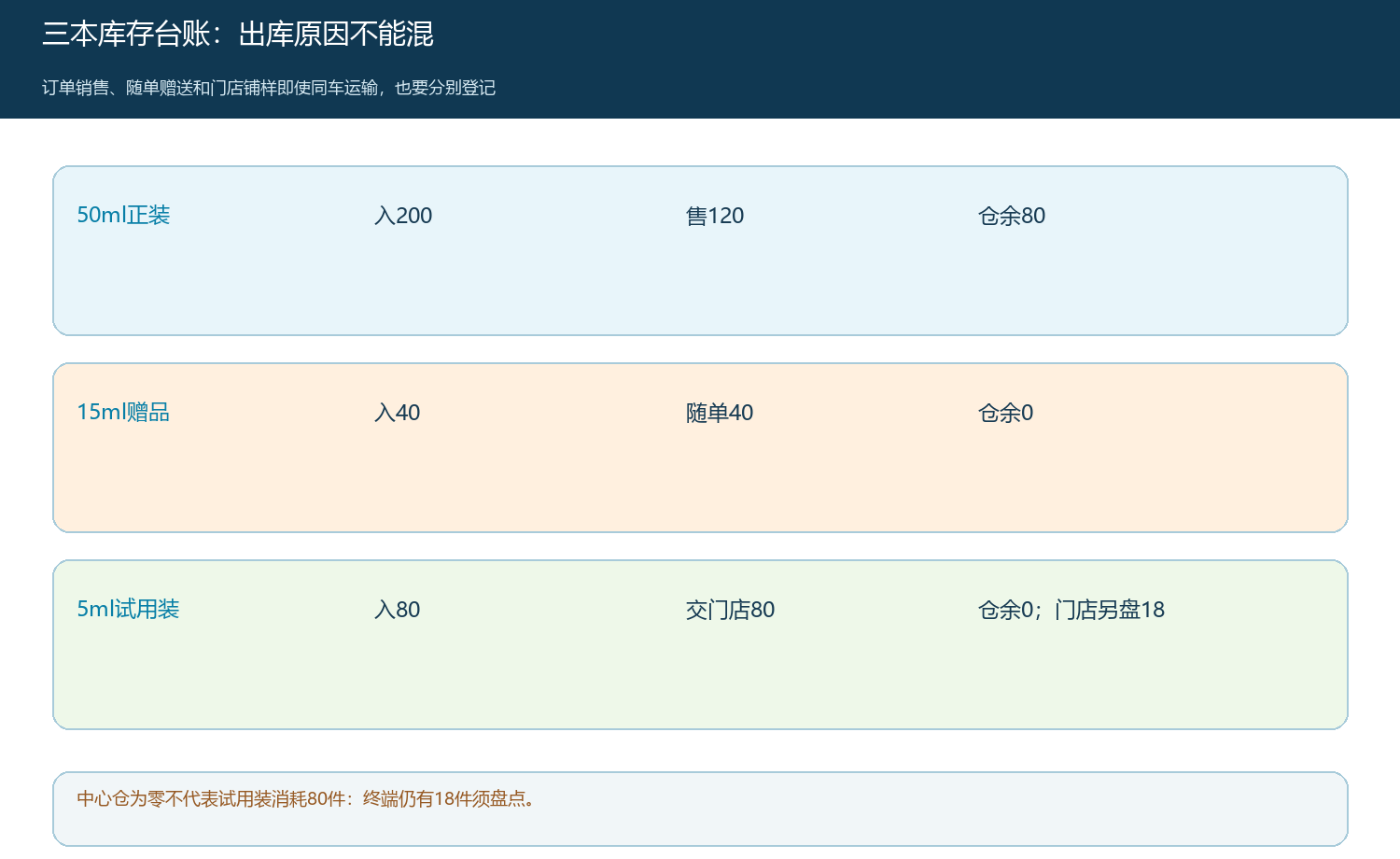The width and height of the screenshot is (1400, 859).
Task: Click the note about 中心仓为零
Action: 309,799
